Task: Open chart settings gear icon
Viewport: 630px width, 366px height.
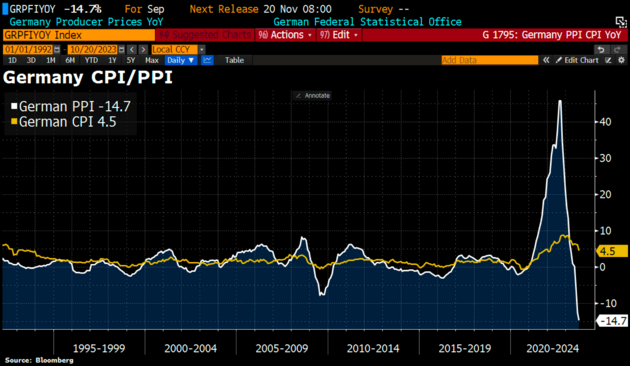Action: (x=621, y=60)
